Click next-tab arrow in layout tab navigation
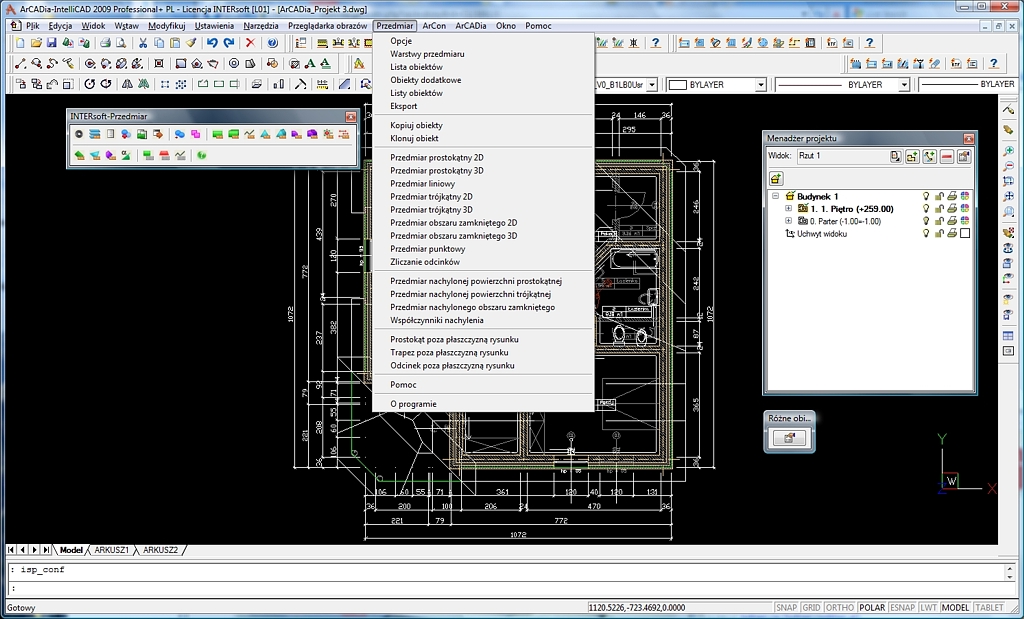Viewport: 1024px width, 619px height. (35, 550)
